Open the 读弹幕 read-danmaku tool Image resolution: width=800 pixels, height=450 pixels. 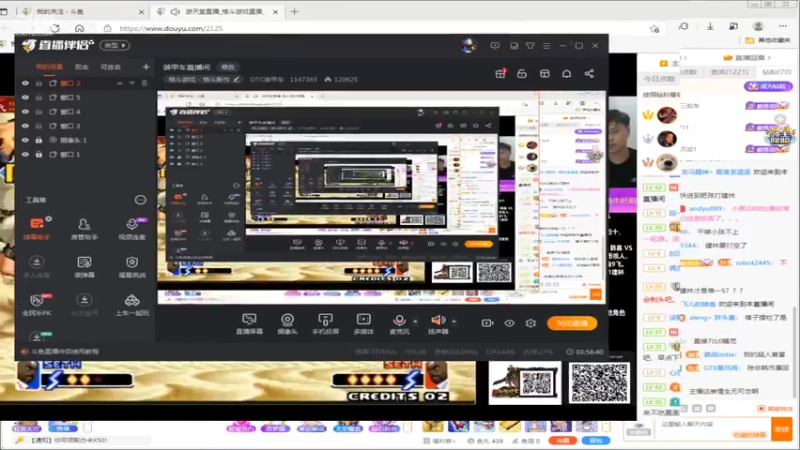pos(84,266)
